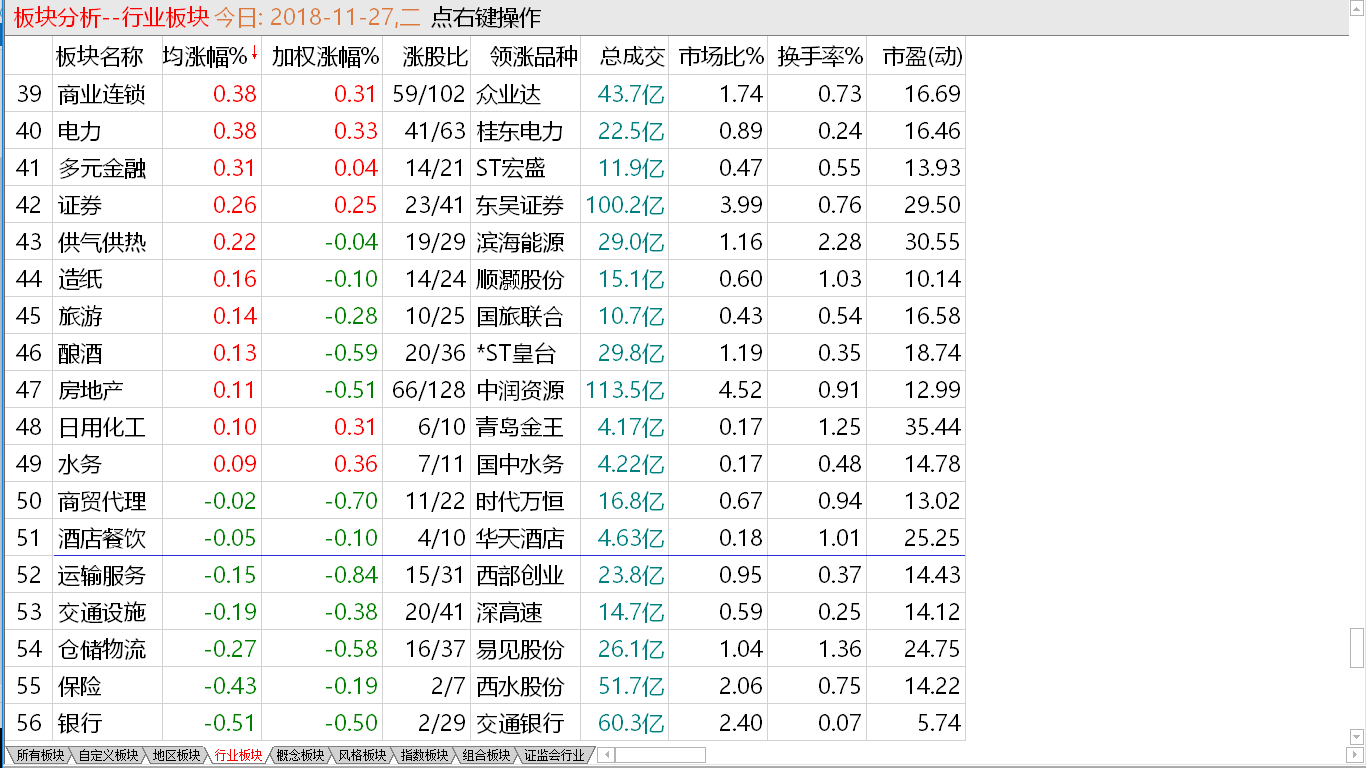
Task: Select the 仓储物流 sector row
Action: (484, 649)
